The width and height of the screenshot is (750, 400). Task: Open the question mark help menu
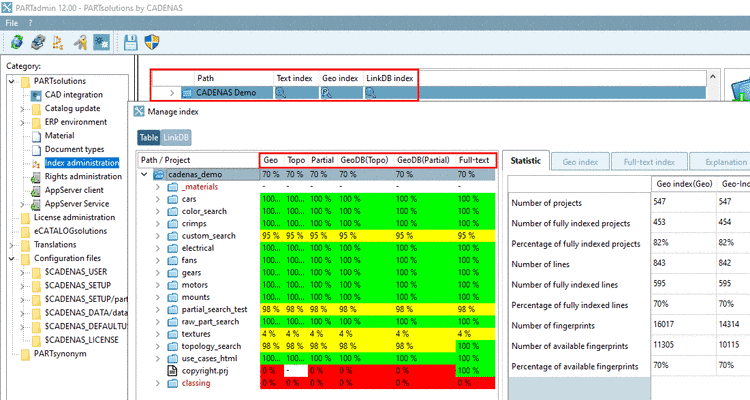[30, 23]
